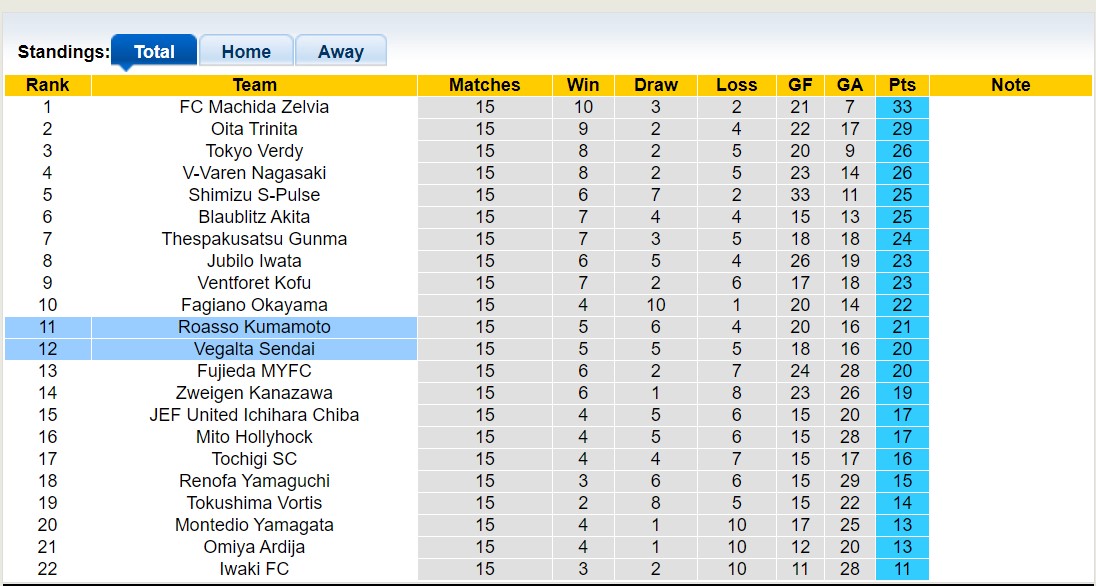Click the GA column header
Image resolution: width=1096 pixels, height=586 pixels.
pyautogui.click(x=850, y=85)
